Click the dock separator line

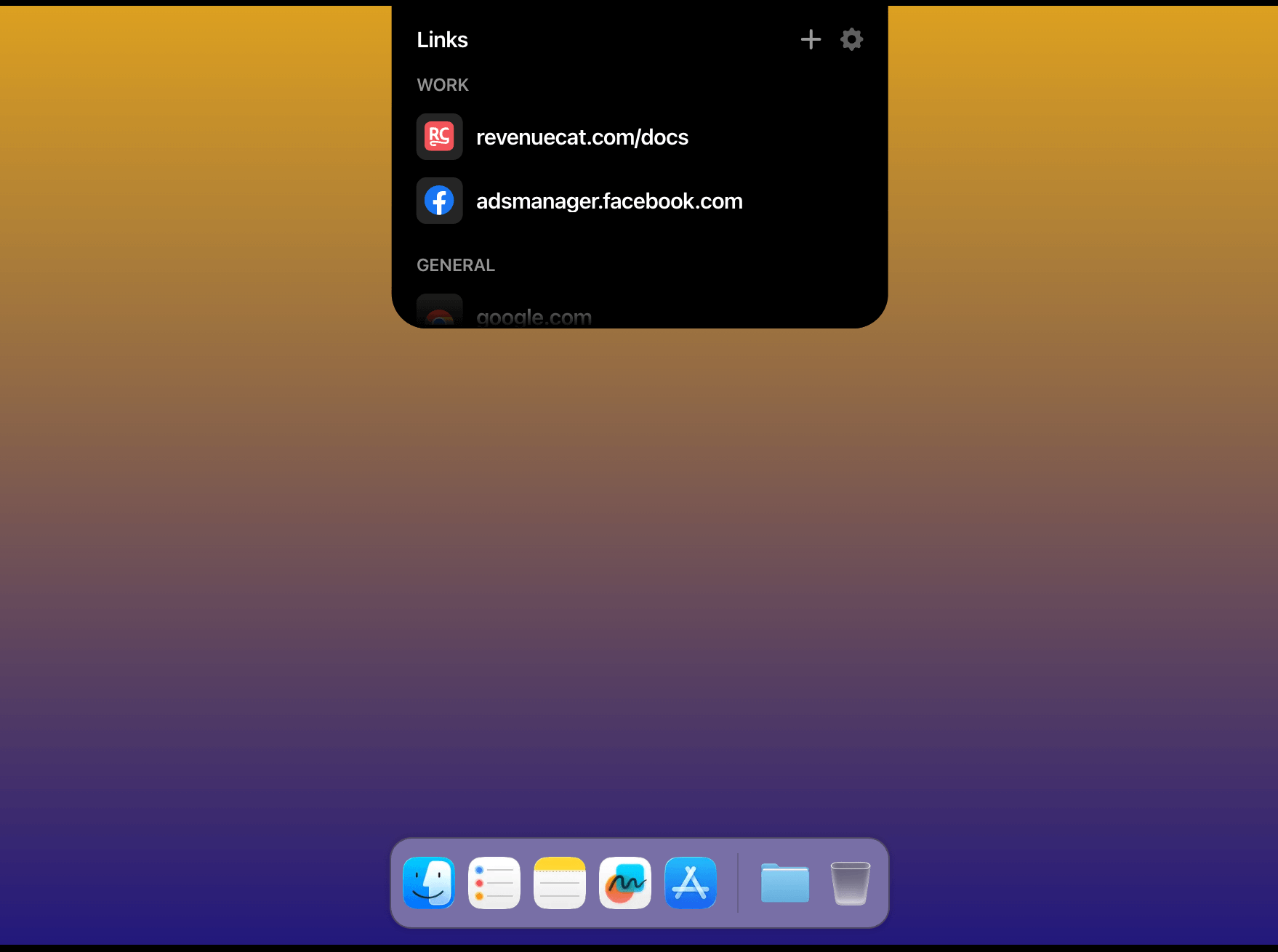click(738, 883)
